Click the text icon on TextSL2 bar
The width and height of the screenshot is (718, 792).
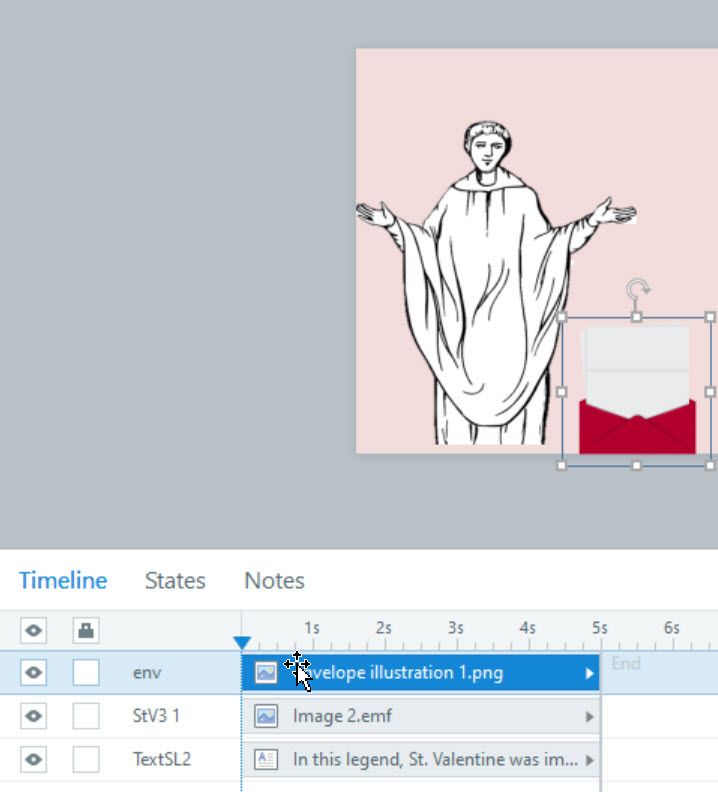266,759
